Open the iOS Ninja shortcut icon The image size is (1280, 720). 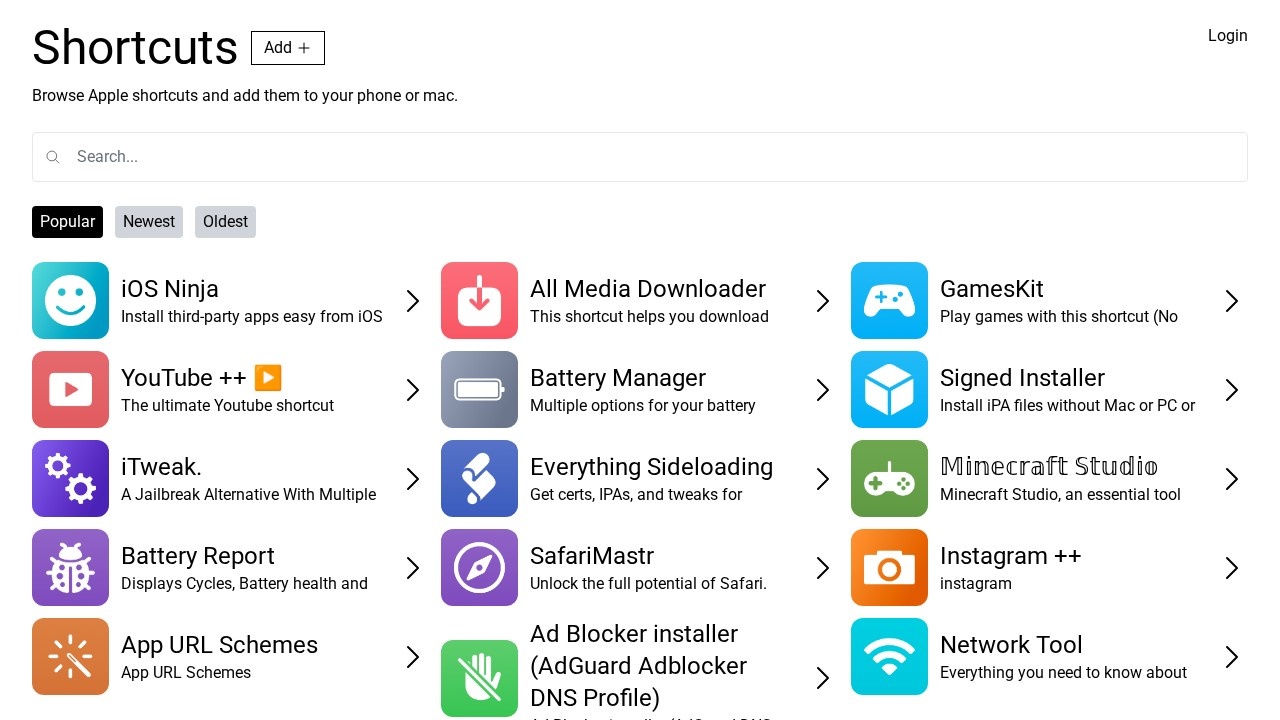pyautogui.click(x=70, y=300)
